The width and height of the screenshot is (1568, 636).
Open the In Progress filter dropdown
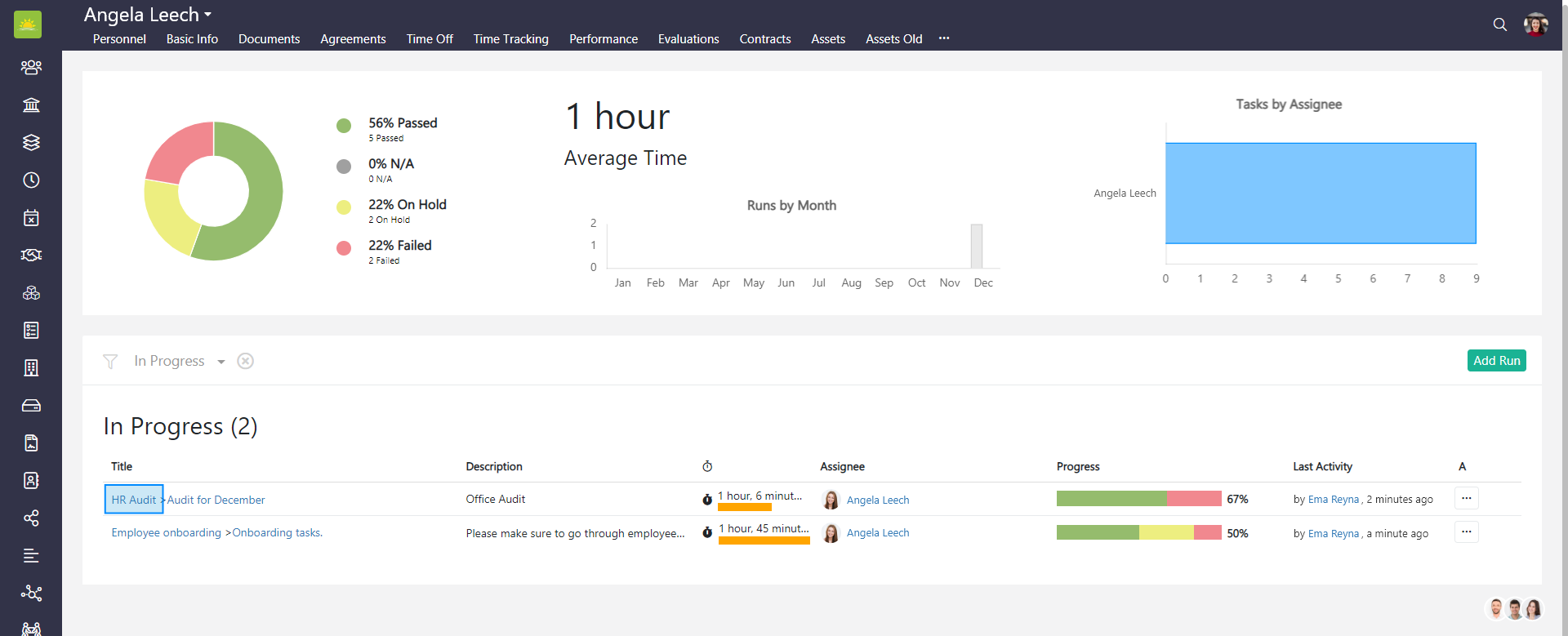click(220, 362)
